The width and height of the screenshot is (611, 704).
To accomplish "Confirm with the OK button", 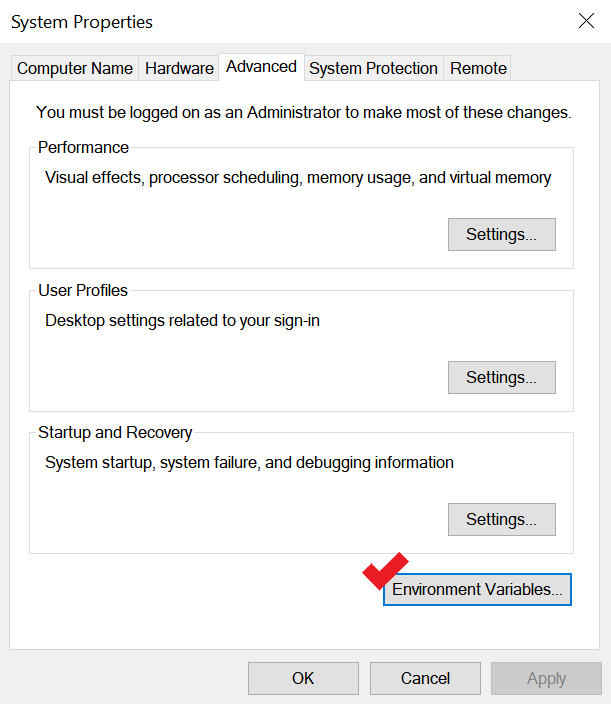I will (303, 678).
